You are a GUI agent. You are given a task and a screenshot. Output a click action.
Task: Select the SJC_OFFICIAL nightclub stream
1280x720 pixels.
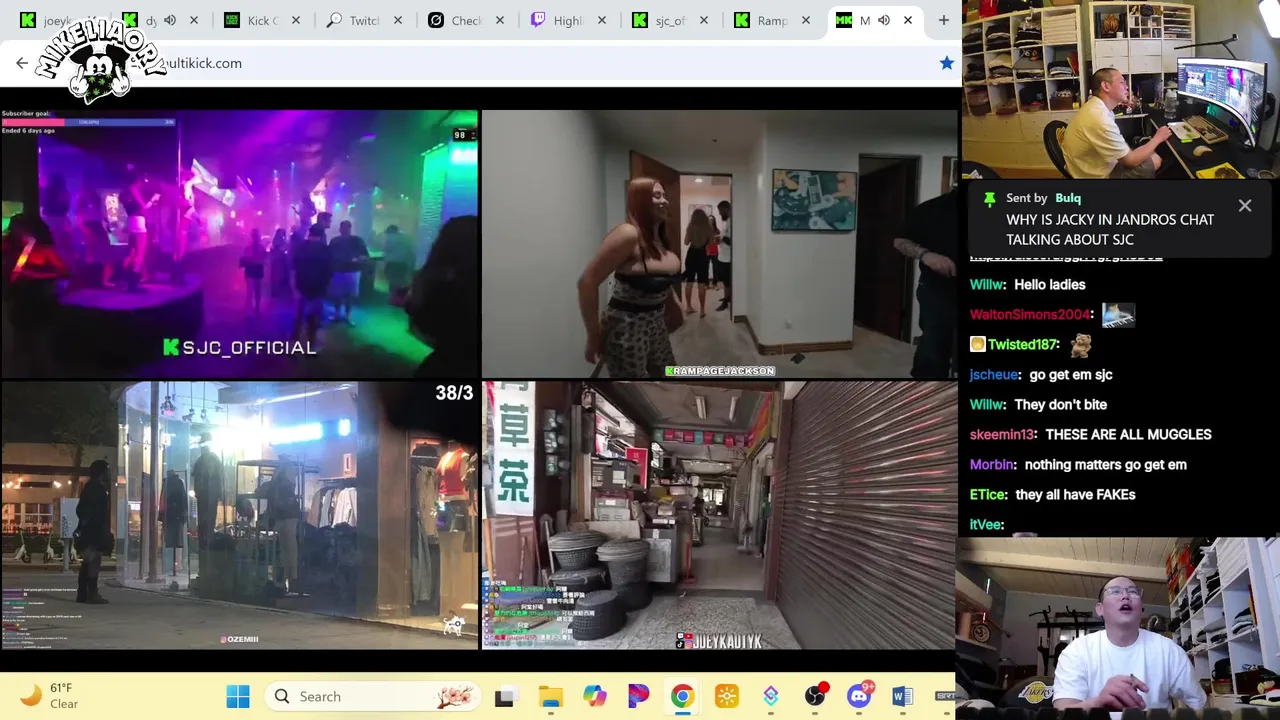click(x=239, y=244)
